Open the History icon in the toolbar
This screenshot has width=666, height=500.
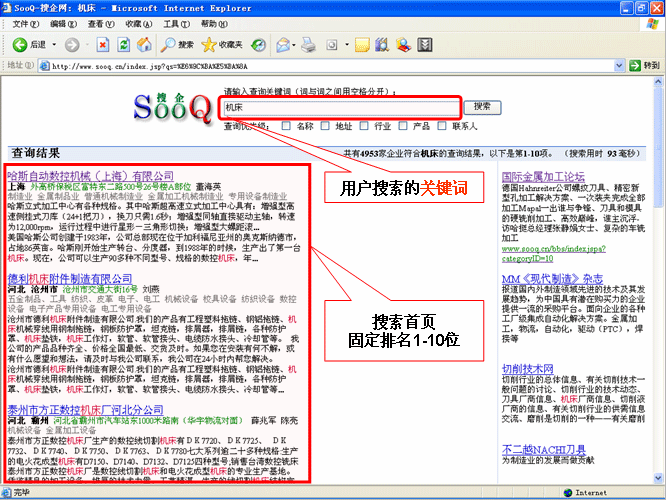(x=258, y=45)
